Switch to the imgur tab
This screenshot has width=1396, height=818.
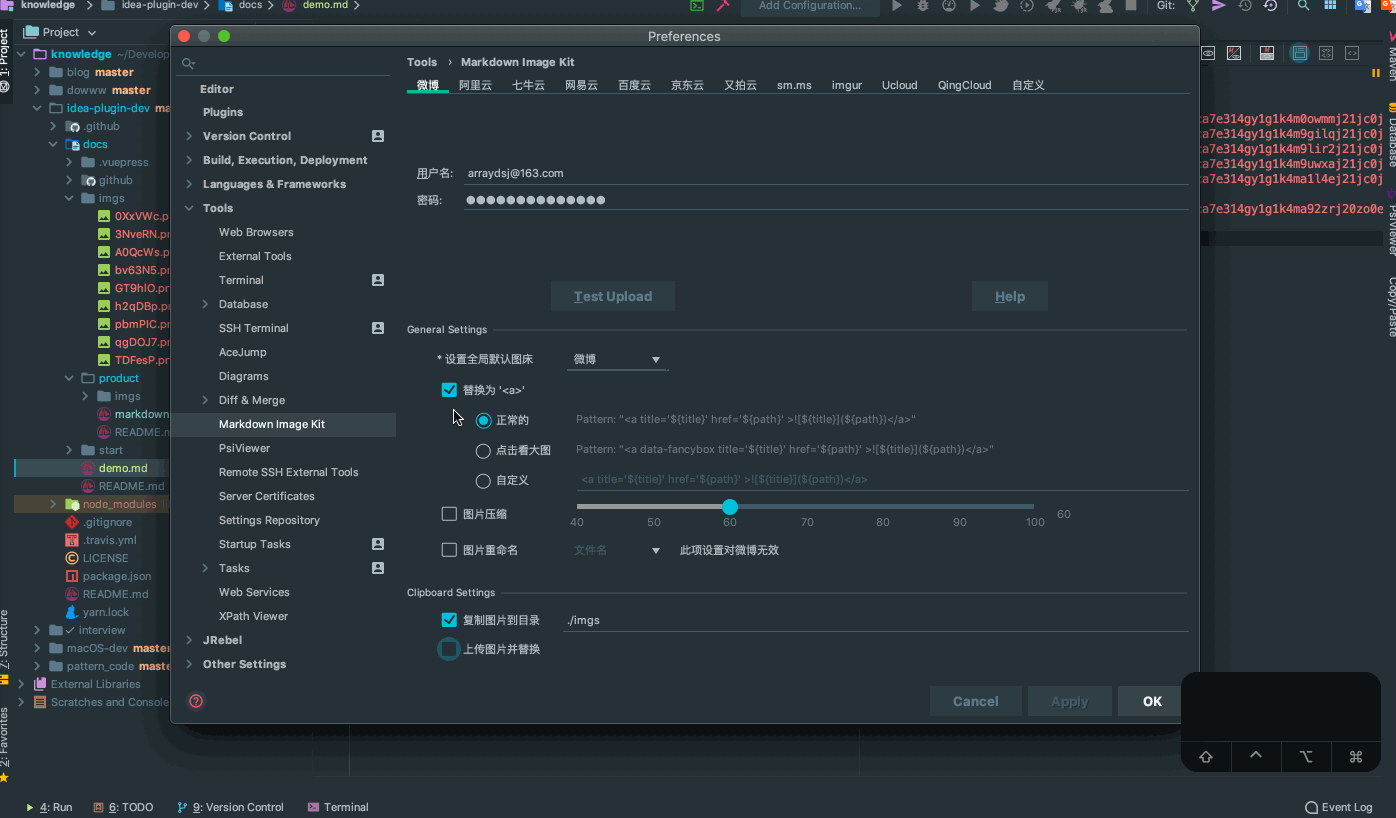(846, 85)
